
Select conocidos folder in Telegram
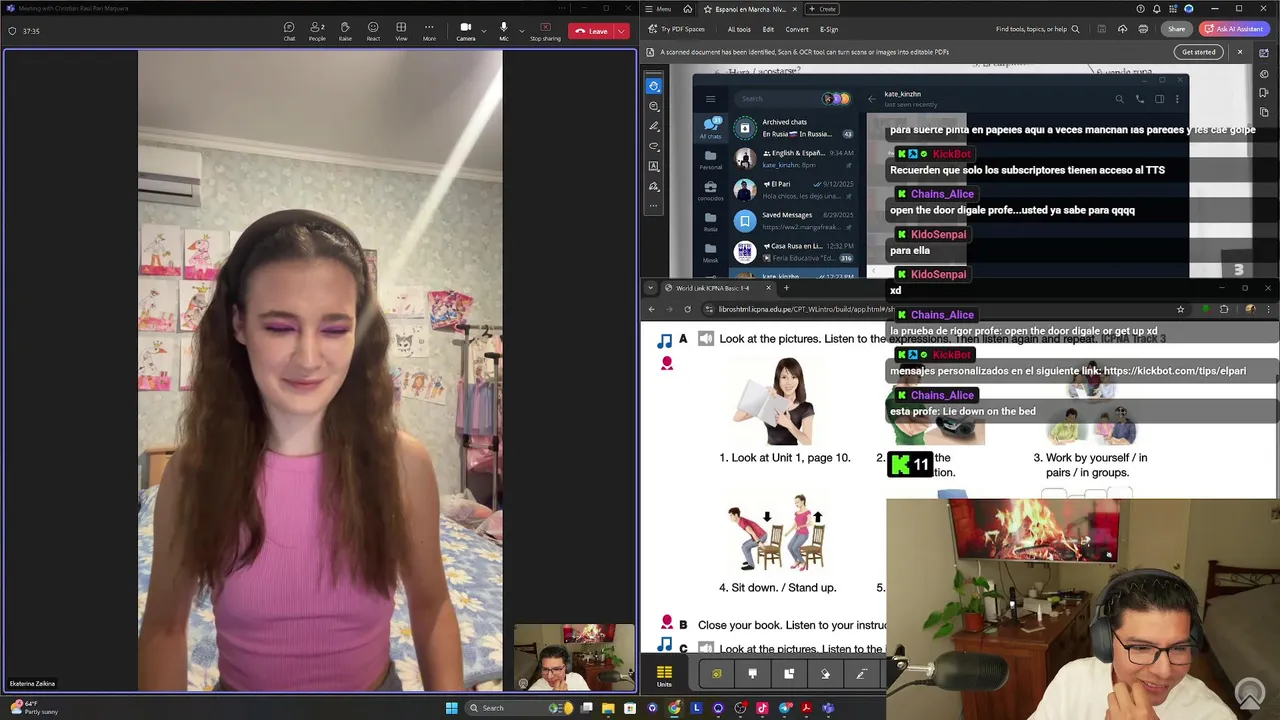point(710,190)
